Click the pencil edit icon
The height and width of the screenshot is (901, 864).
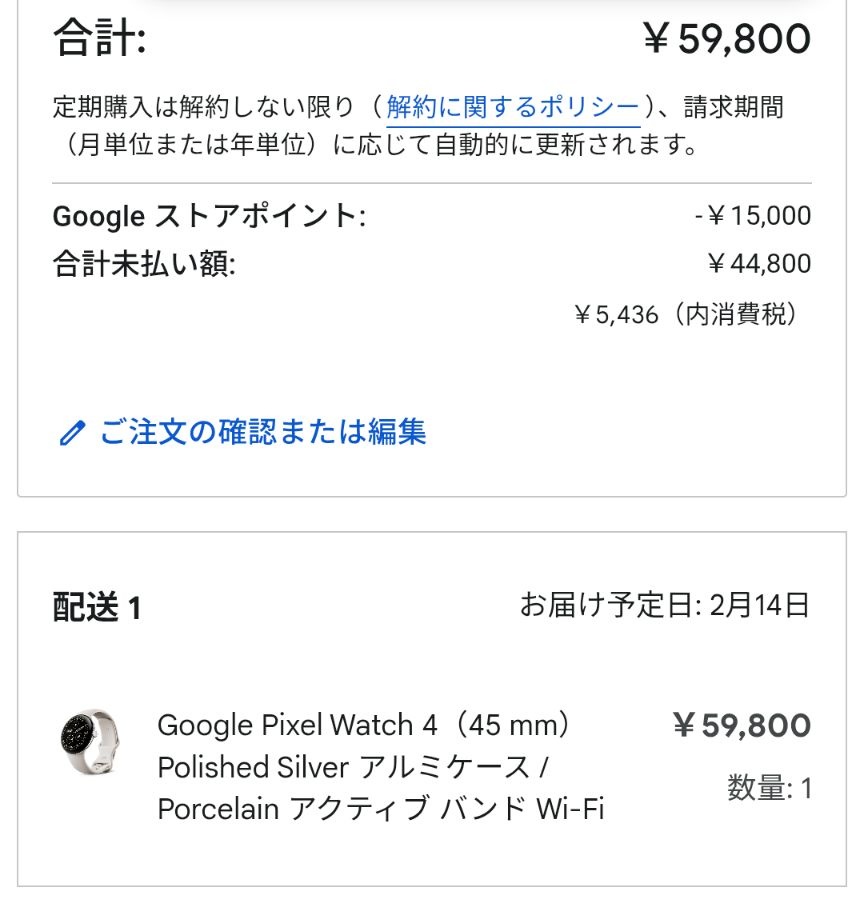(71, 433)
